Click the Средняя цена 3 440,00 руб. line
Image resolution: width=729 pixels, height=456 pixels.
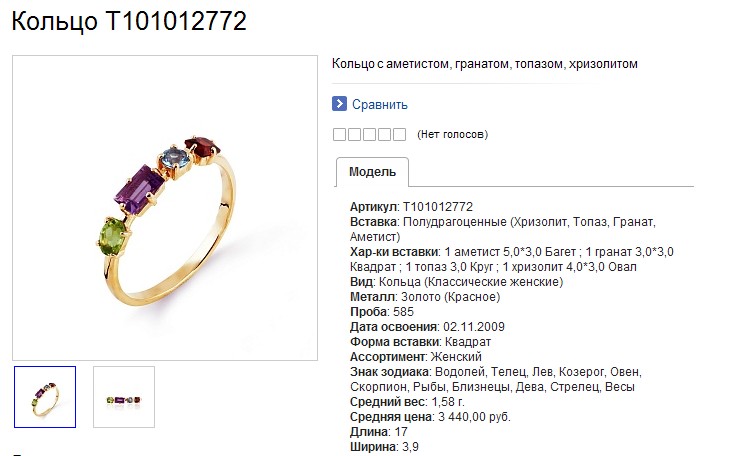[430, 416]
